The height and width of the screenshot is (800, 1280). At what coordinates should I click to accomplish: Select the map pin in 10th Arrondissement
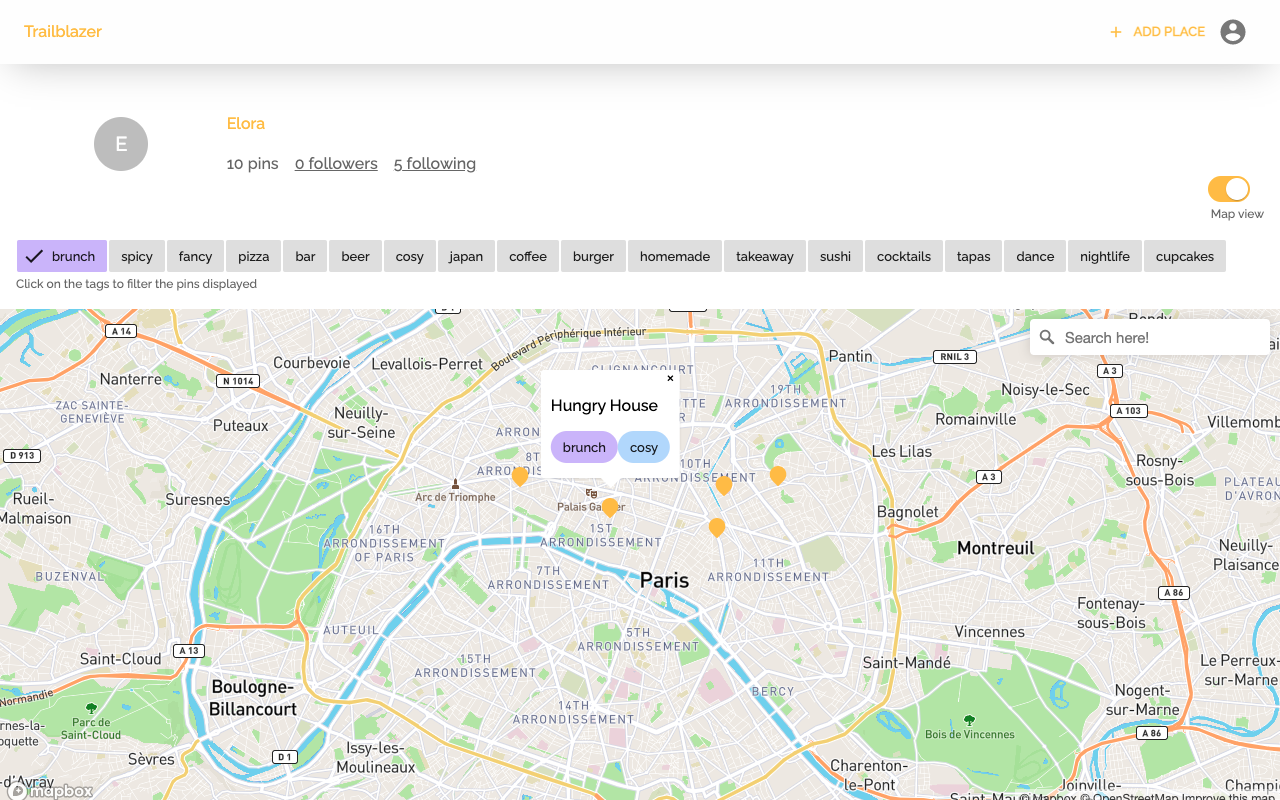[x=724, y=486]
